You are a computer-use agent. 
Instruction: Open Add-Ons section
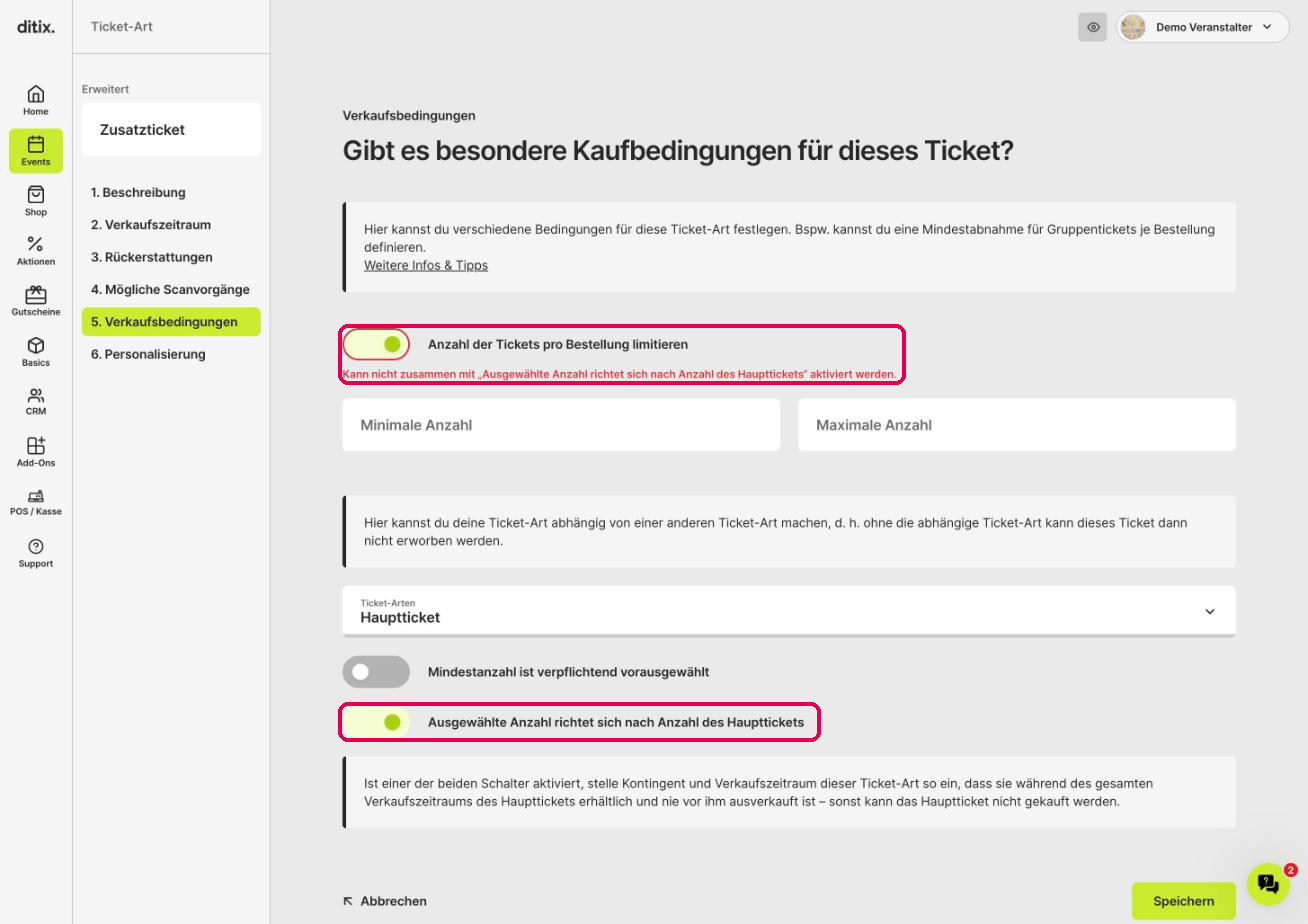[36, 451]
